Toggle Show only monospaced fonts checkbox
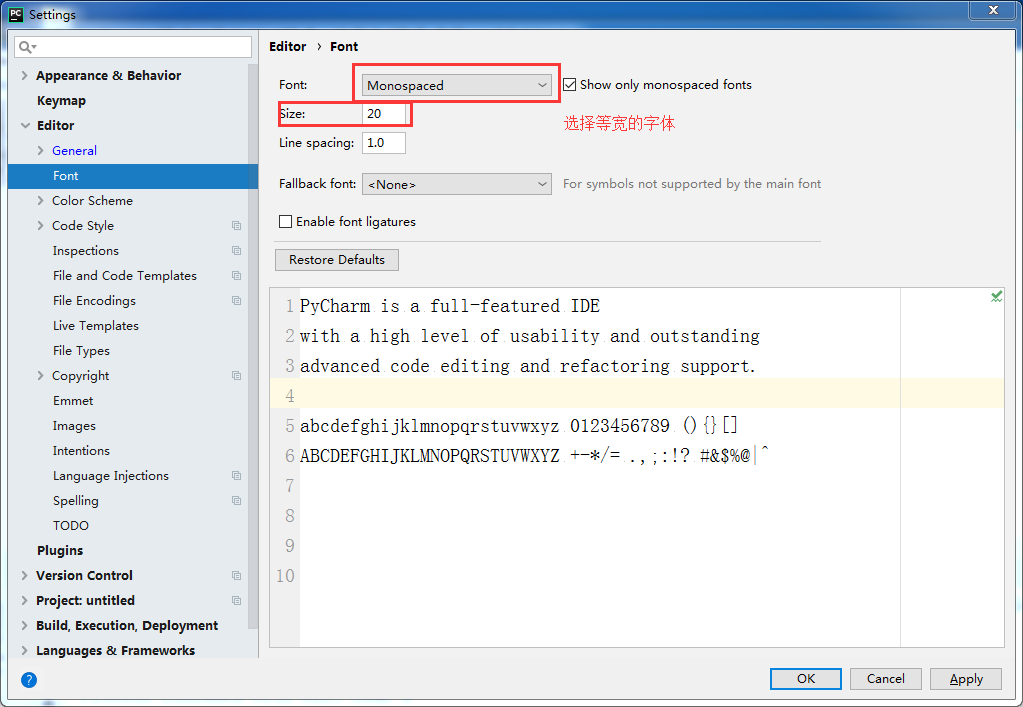 click(x=570, y=85)
